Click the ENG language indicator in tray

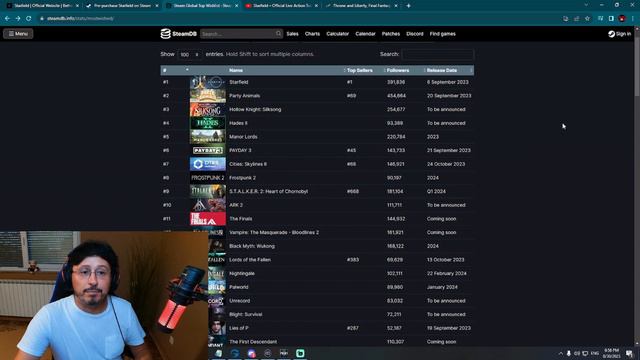click(595, 353)
